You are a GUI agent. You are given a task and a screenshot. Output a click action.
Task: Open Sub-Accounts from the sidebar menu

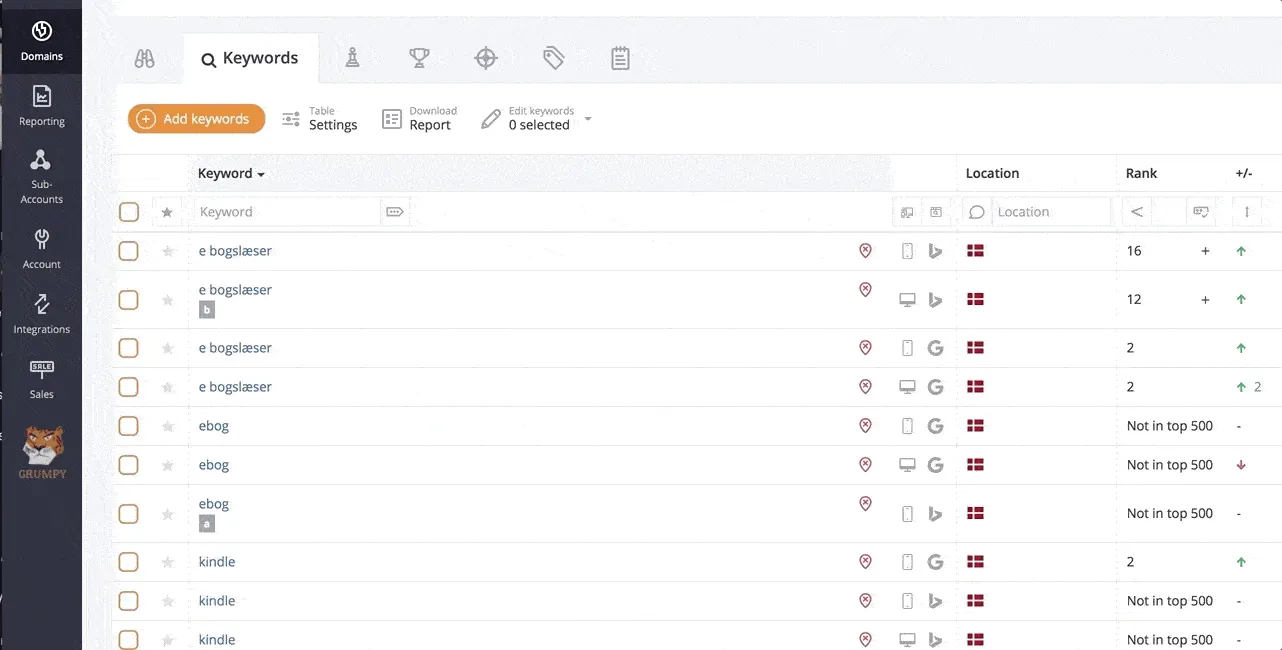(x=41, y=177)
